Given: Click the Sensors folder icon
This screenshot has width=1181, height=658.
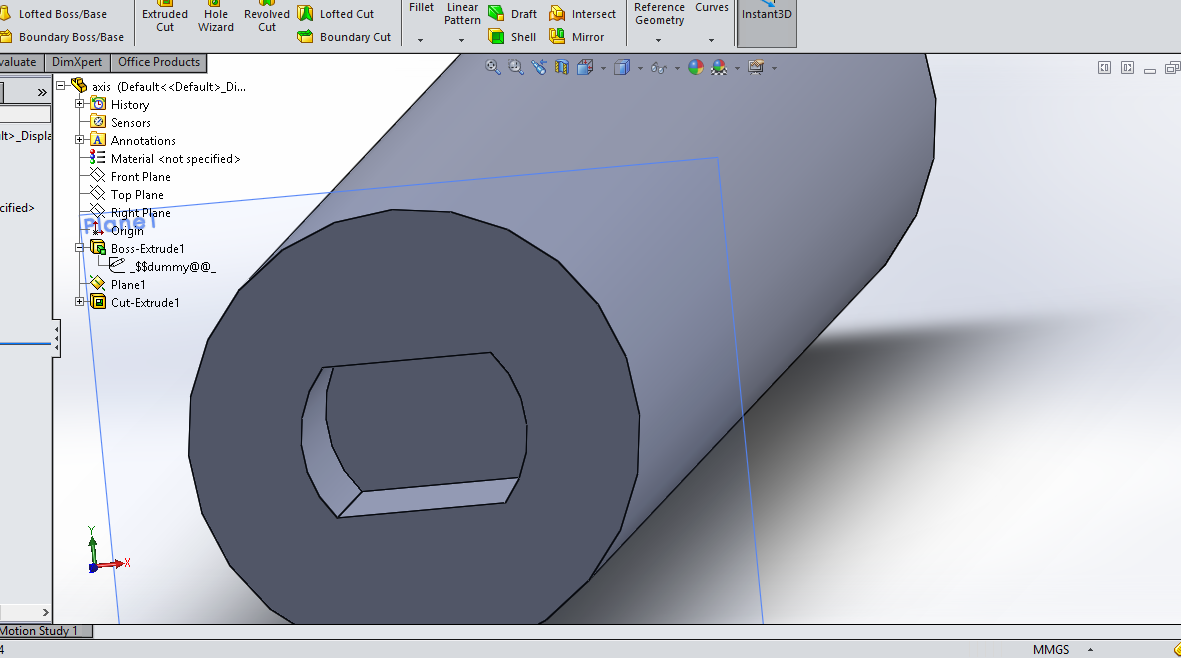Looking at the screenshot, I should point(98,122).
